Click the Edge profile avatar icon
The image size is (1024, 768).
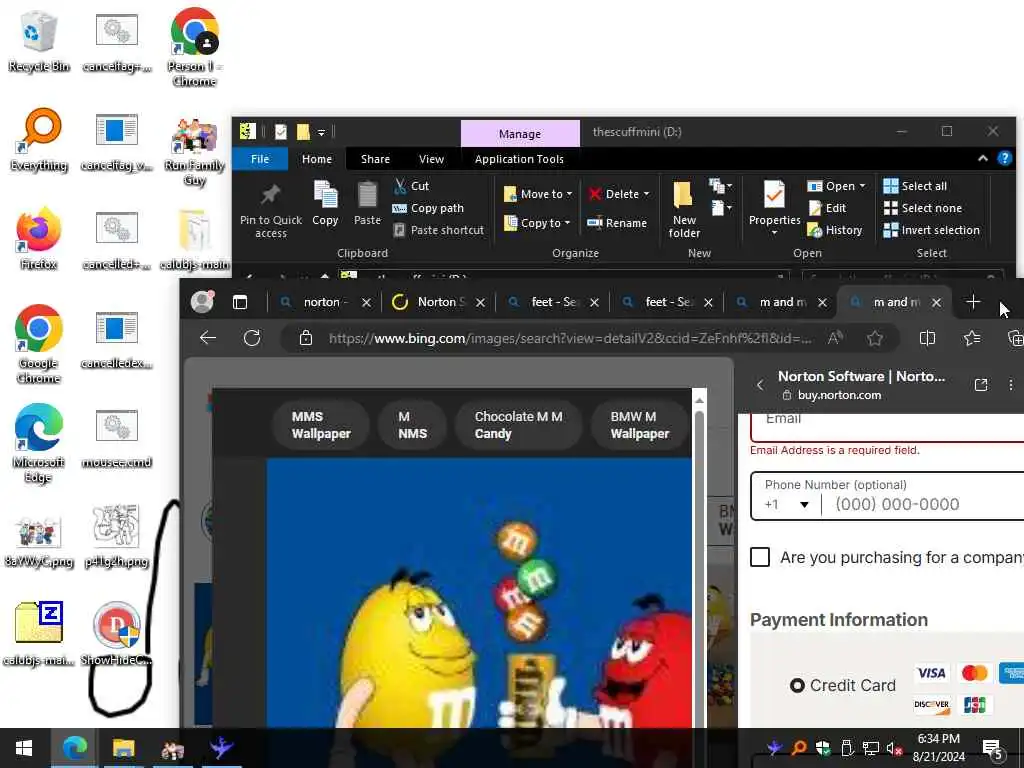click(x=202, y=301)
